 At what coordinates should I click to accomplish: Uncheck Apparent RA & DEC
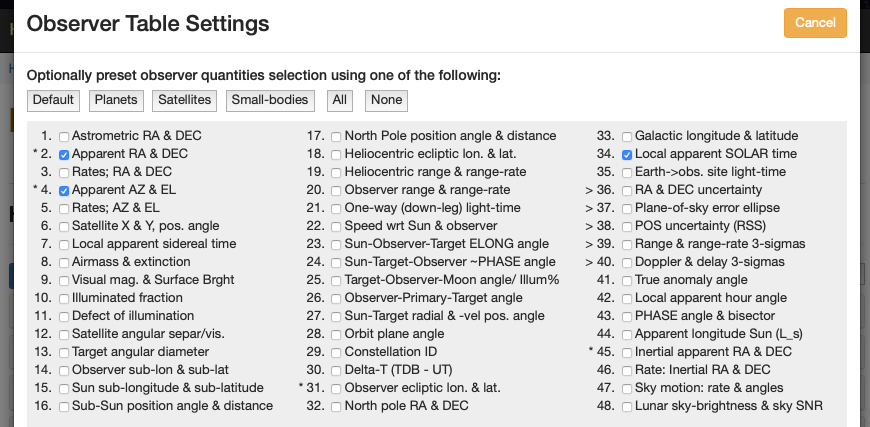64,155
